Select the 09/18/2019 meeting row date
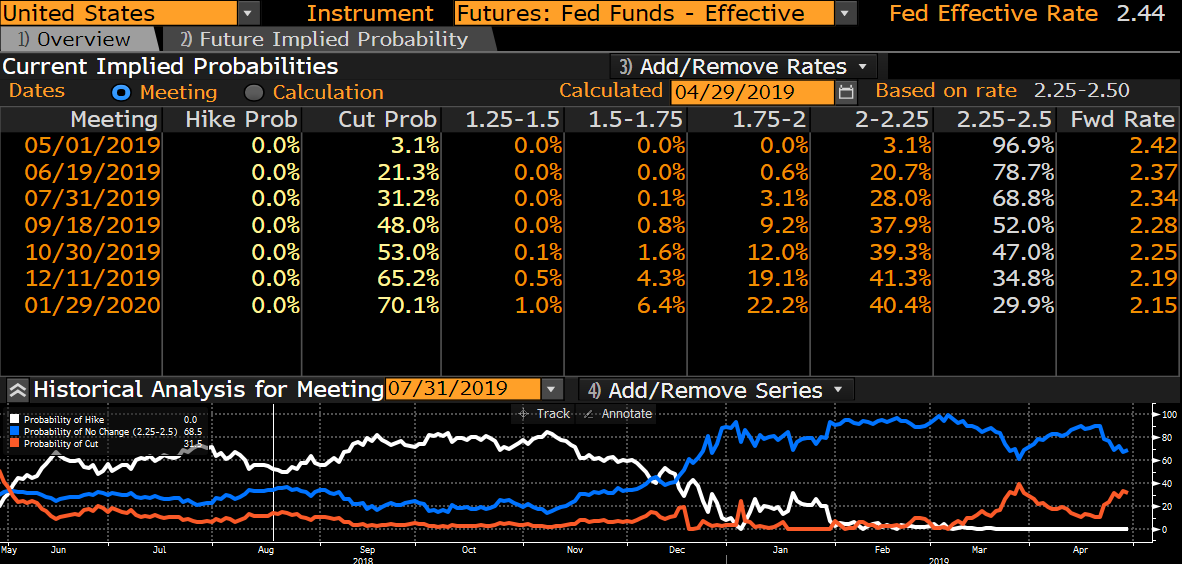 (92, 224)
